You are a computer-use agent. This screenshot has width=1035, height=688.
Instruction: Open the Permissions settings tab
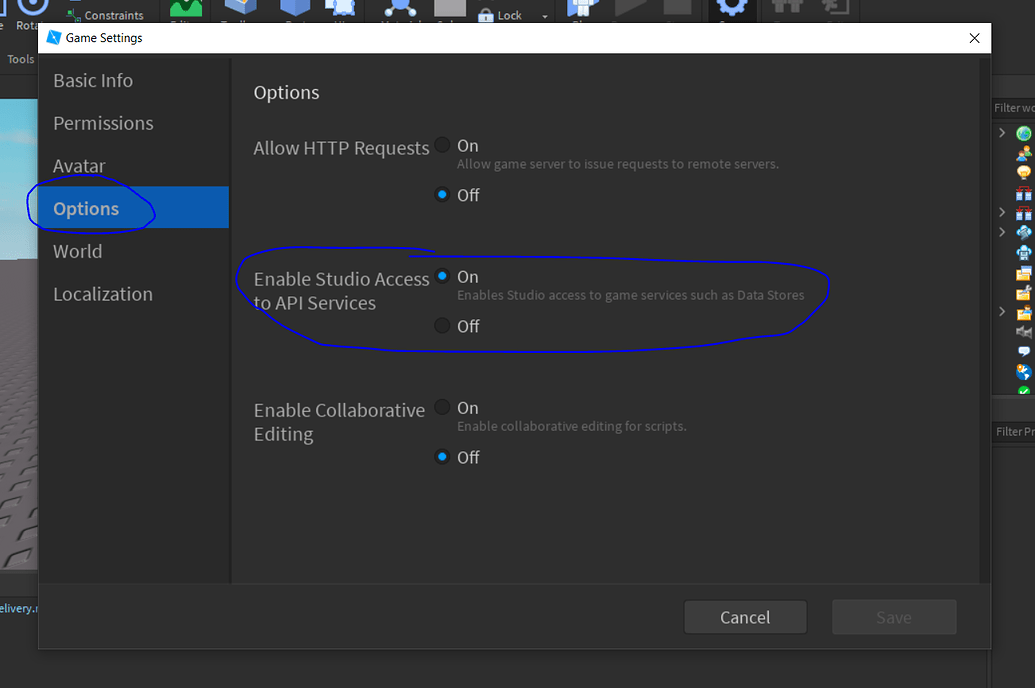click(103, 123)
